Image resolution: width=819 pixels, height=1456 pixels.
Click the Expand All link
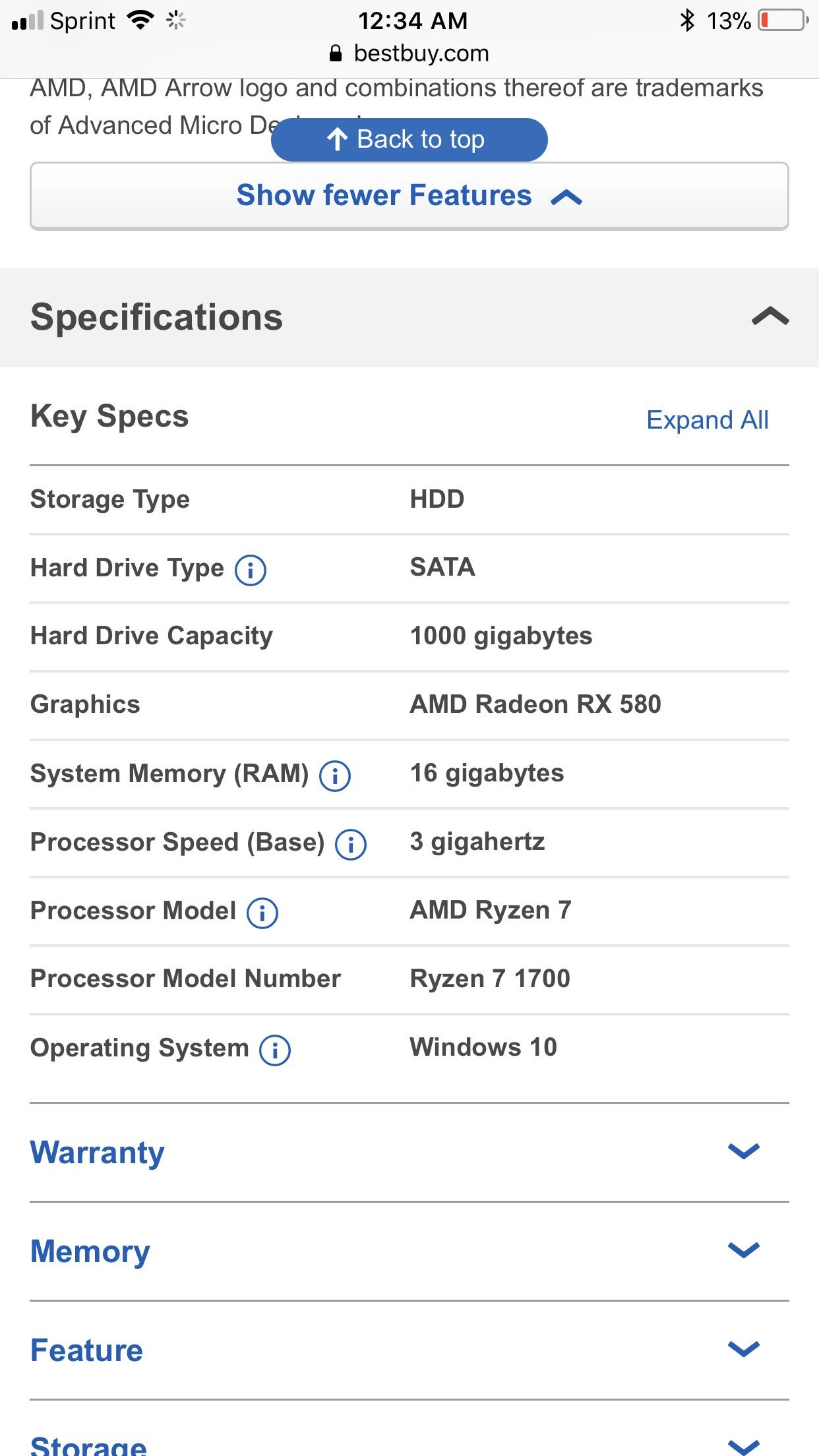(x=707, y=420)
